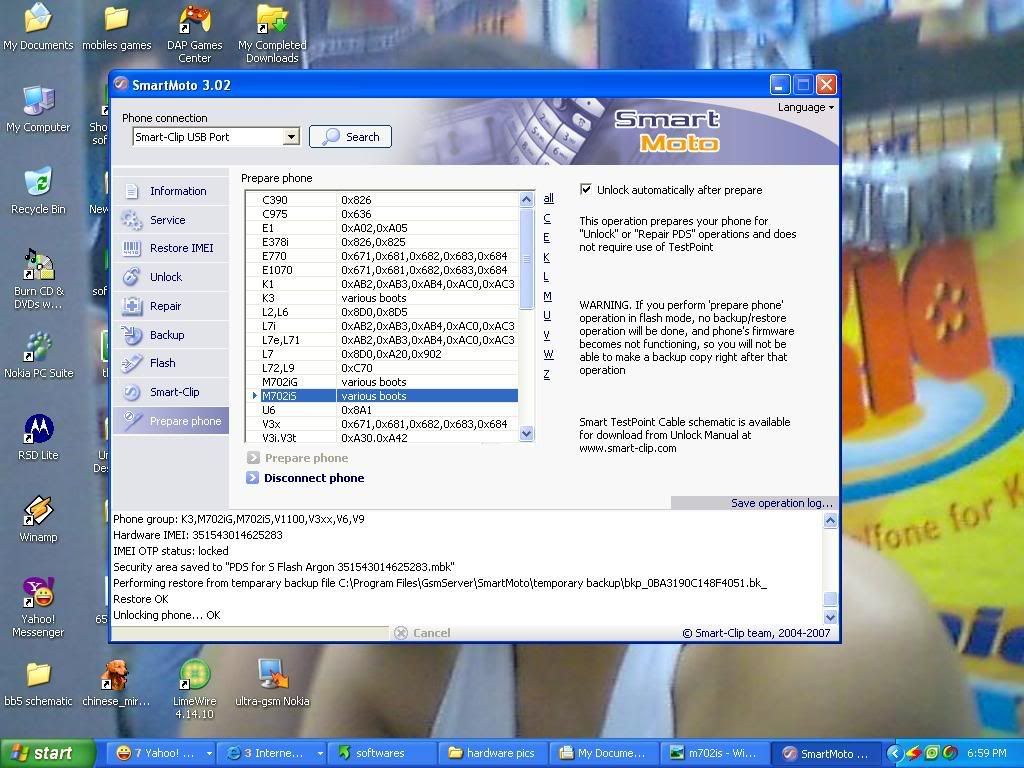The width and height of the screenshot is (1024, 768).
Task: Launch Yahoo! Messenger desktop shortcut
Action: coord(38,592)
